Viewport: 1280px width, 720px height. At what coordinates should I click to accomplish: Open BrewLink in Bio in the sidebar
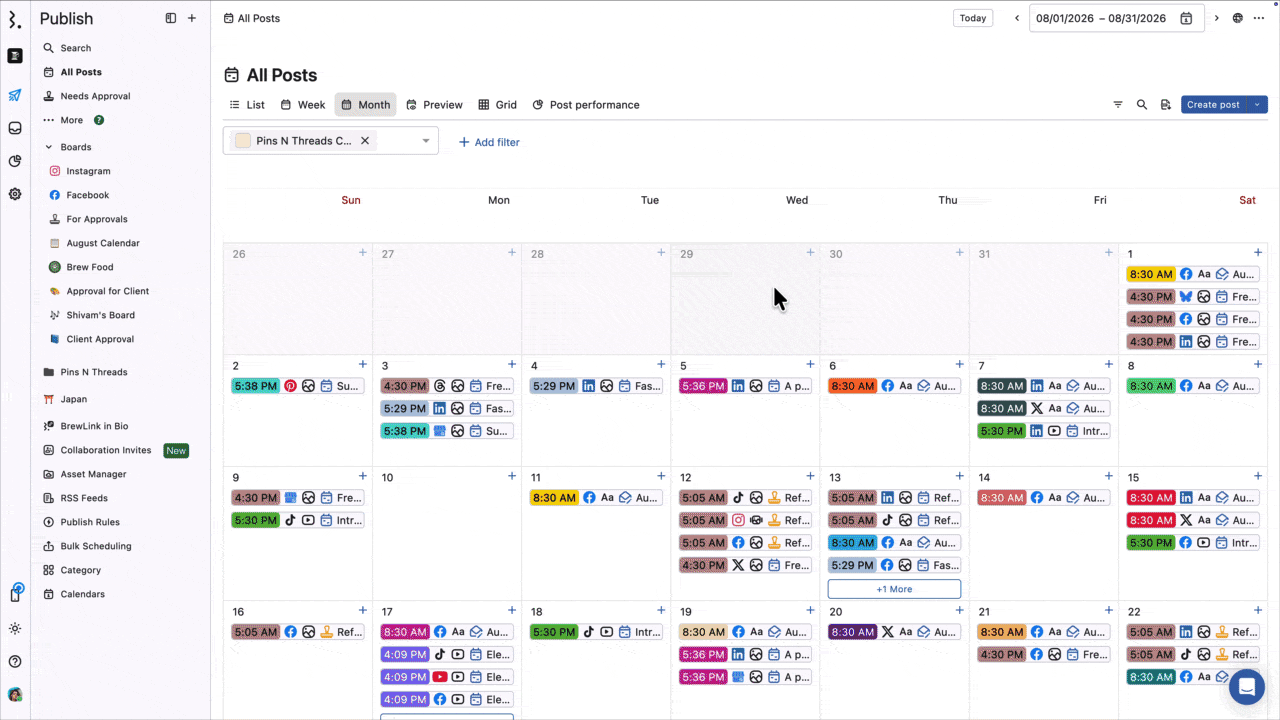click(94, 426)
